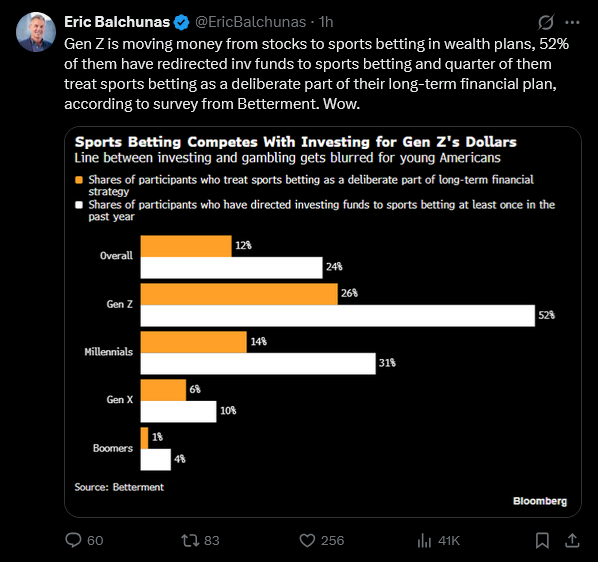The width and height of the screenshot is (598, 562).
Task: Open the Bloomberg chart image title
Action: [296, 142]
